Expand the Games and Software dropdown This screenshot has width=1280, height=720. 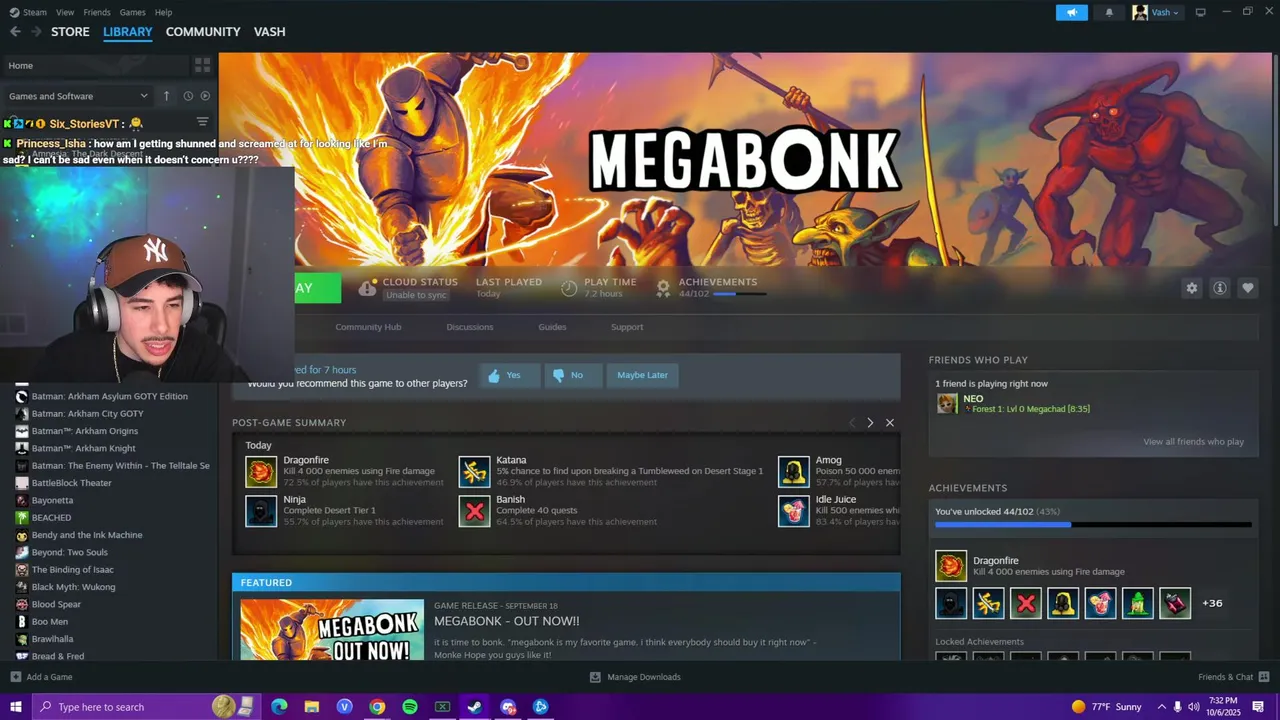coord(78,96)
